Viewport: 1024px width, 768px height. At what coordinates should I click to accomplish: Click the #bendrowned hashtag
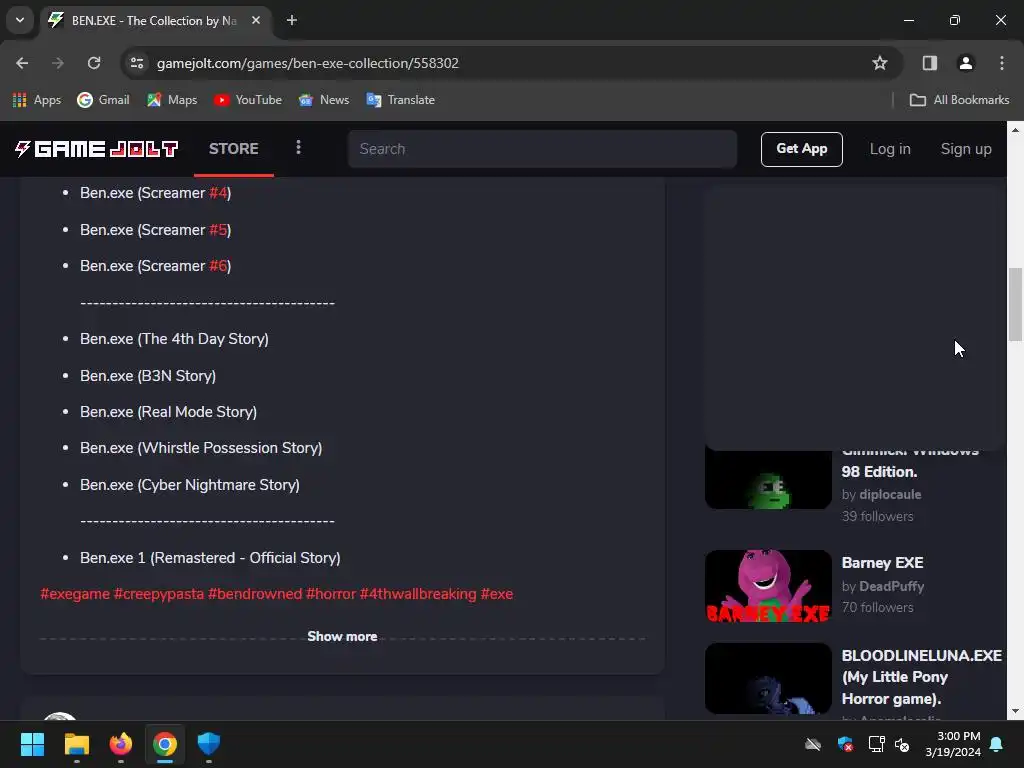(x=255, y=594)
